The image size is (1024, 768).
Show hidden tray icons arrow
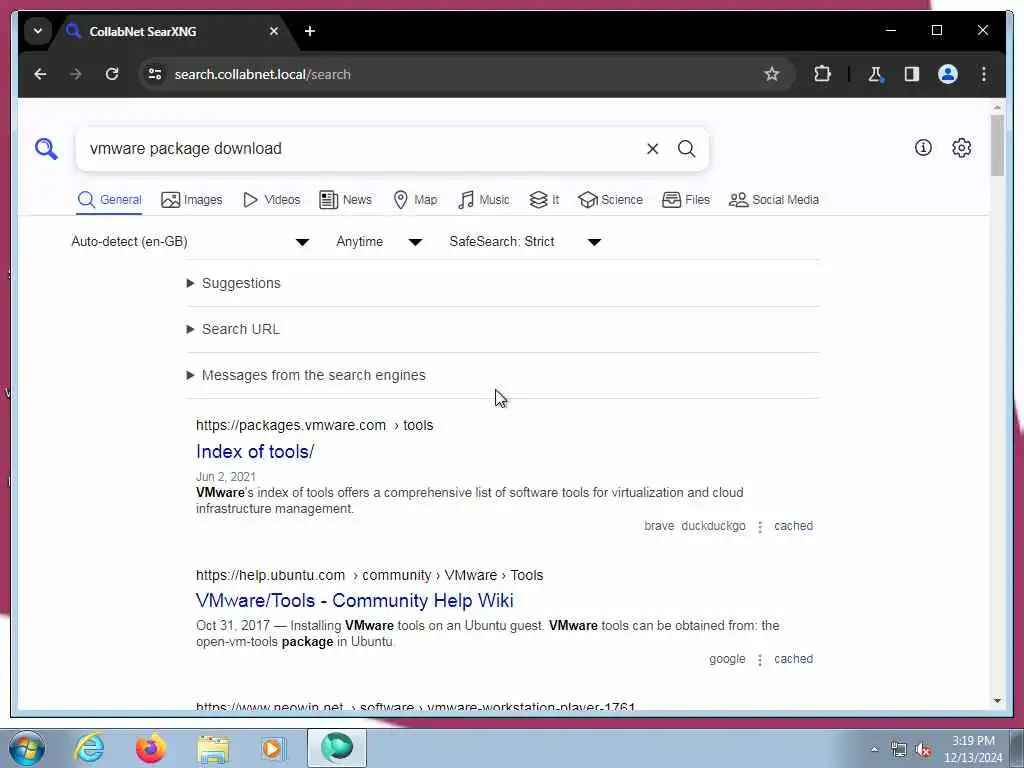click(874, 750)
